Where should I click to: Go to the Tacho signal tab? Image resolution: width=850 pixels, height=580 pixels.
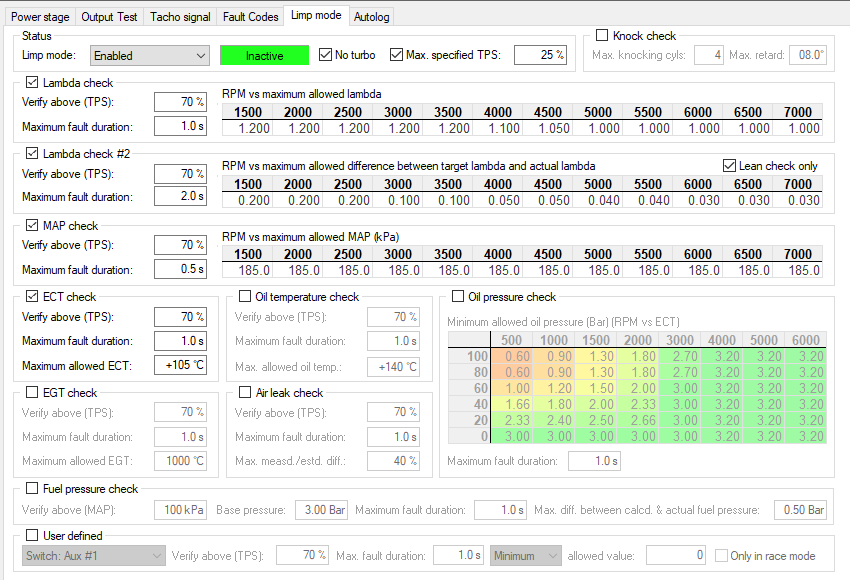click(x=180, y=17)
